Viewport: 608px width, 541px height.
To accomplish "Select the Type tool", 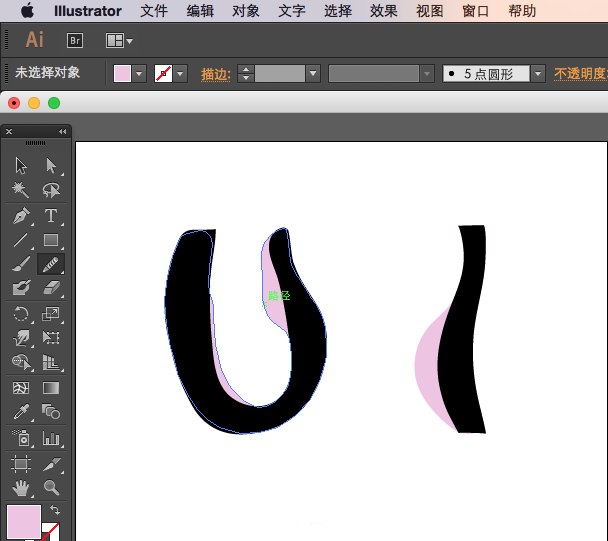I will [x=51, y=216].
